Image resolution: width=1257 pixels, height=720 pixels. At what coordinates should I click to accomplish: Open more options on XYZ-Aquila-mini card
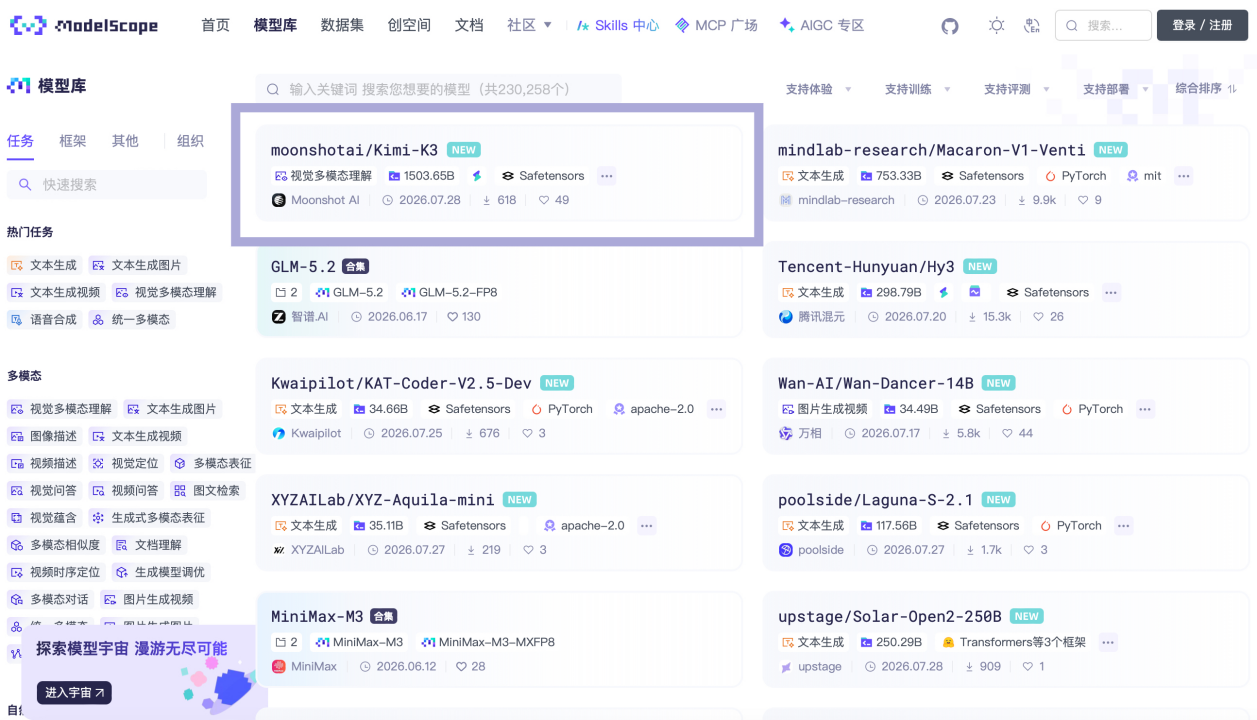647,525
